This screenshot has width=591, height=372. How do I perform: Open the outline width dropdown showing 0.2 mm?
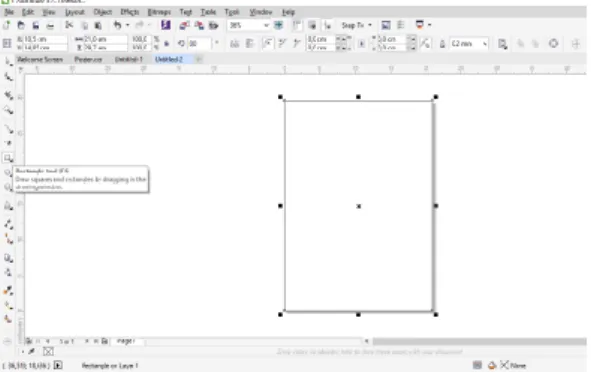pos(485,44)
